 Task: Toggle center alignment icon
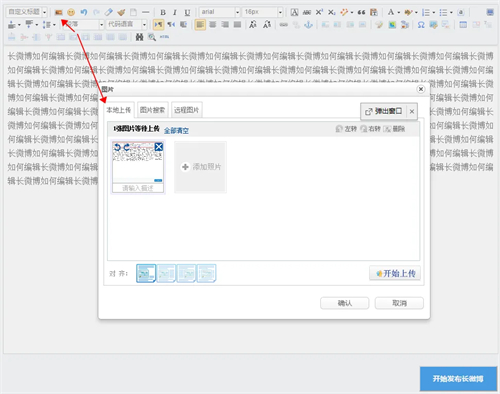pos(212,25)
